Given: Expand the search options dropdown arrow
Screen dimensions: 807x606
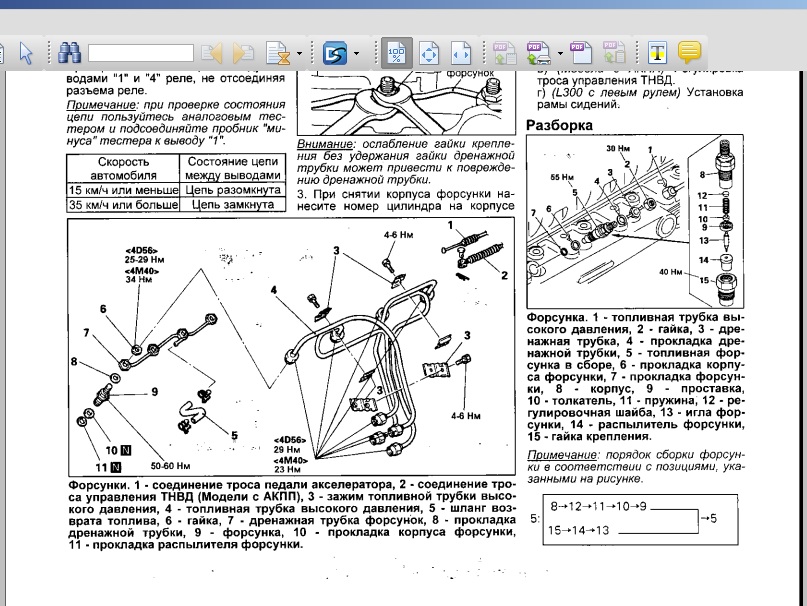Looking at the screenshot, I should point(298,53).
